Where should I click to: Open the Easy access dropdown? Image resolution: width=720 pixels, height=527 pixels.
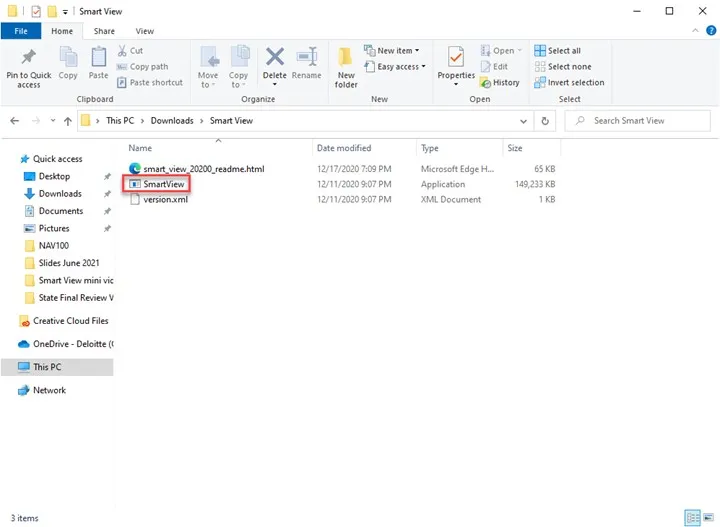coord(395,67)
